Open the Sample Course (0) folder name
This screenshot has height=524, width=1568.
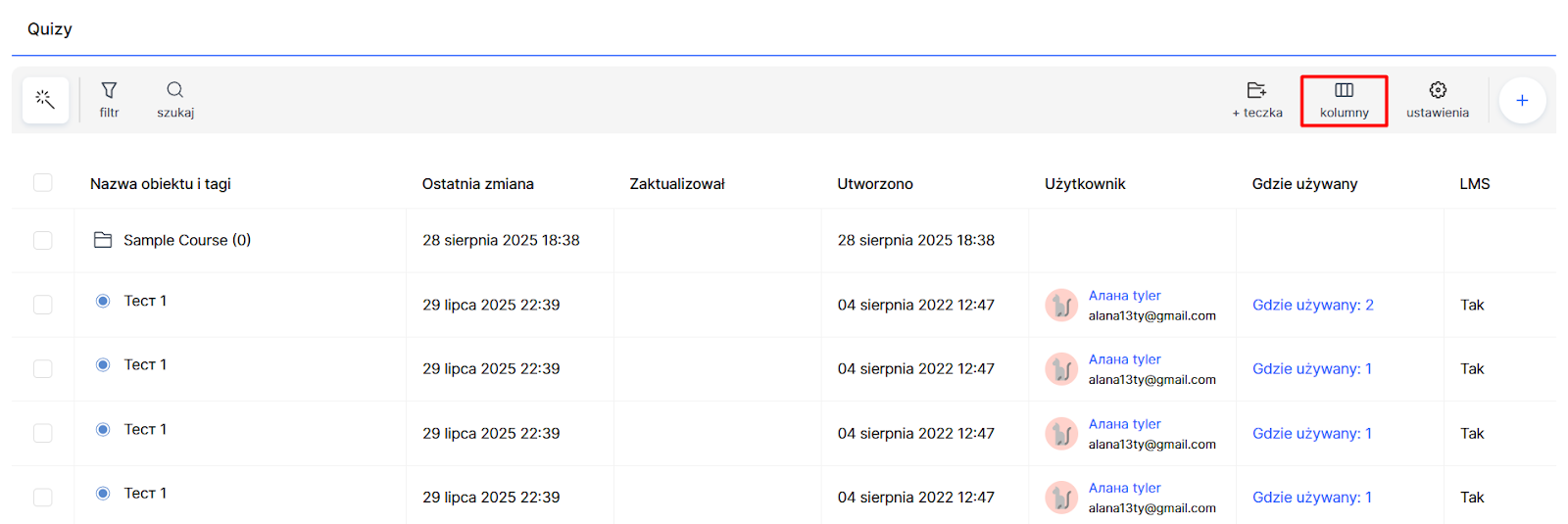coord(187,240)
